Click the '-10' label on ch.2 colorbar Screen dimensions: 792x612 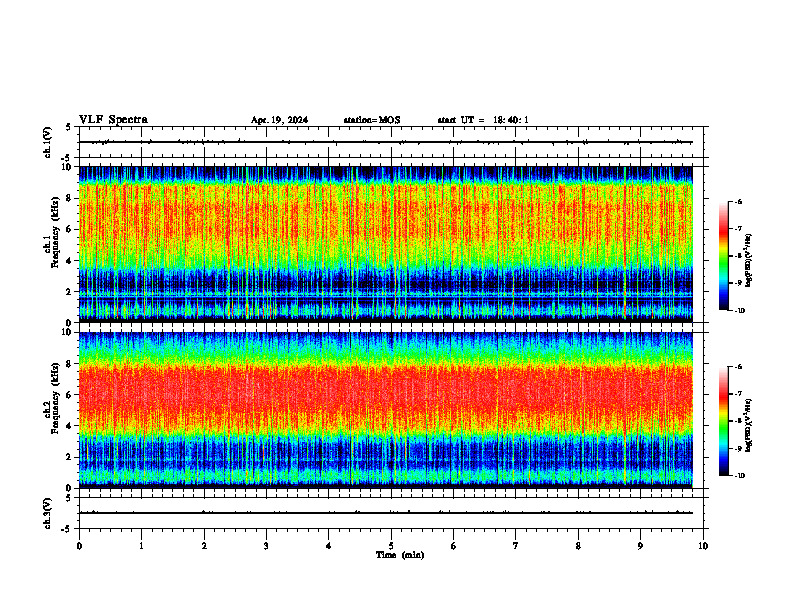coord(739,475)
